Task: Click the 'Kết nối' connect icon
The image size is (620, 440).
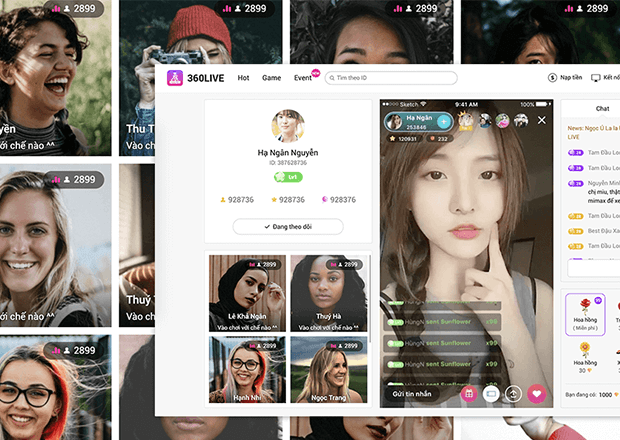Action: click(x=596, y=78)
